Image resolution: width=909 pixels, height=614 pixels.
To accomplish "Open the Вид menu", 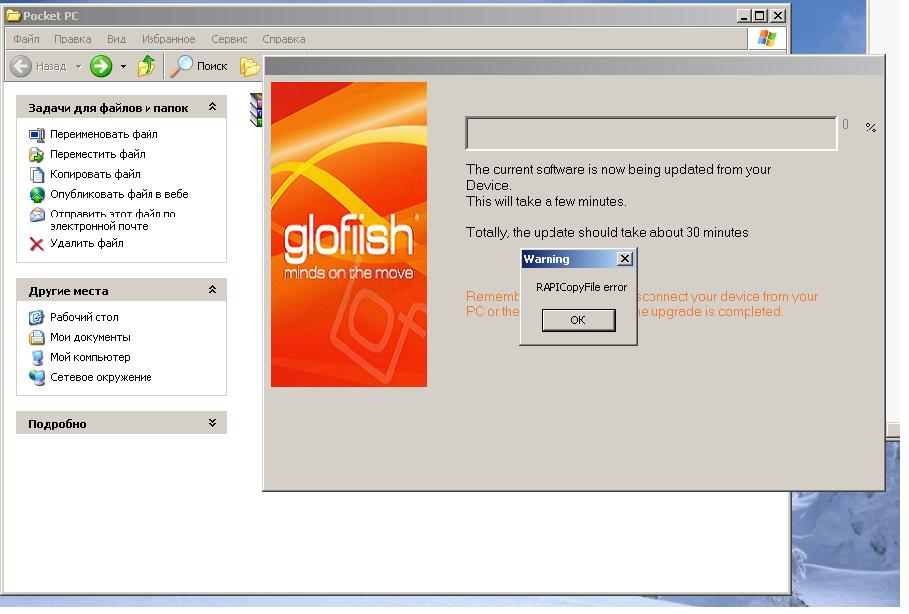I will [x=117, y=39].
